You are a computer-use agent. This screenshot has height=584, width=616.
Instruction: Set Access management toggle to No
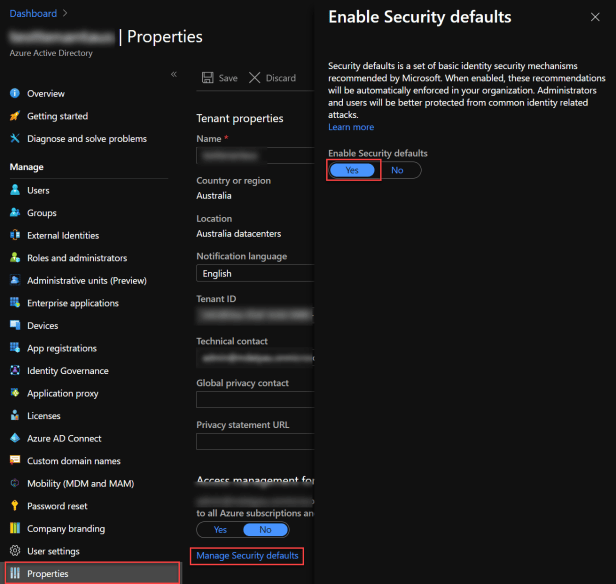click(x=266, y=530)
